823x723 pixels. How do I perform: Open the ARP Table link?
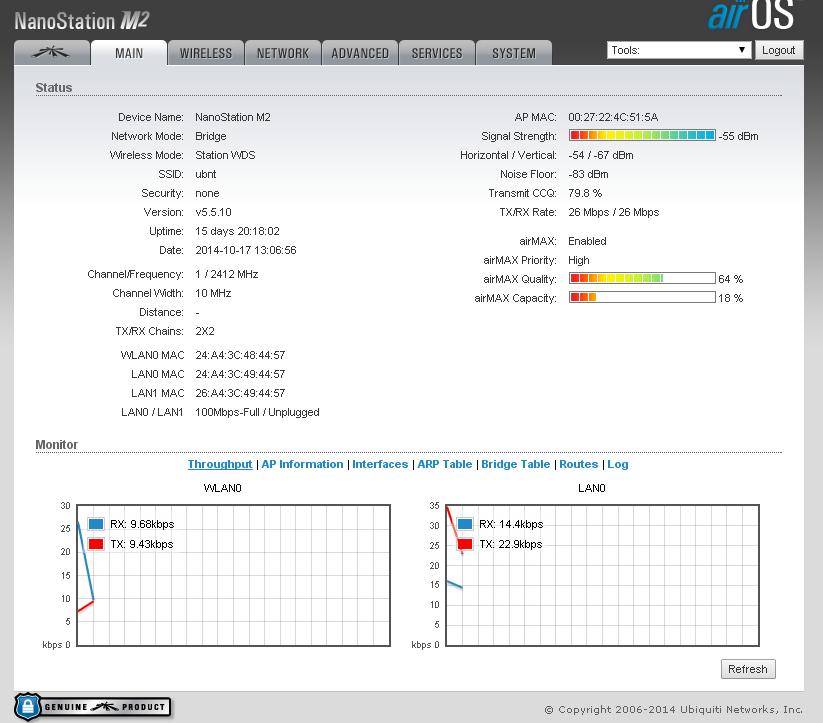[x=445, y=464]
